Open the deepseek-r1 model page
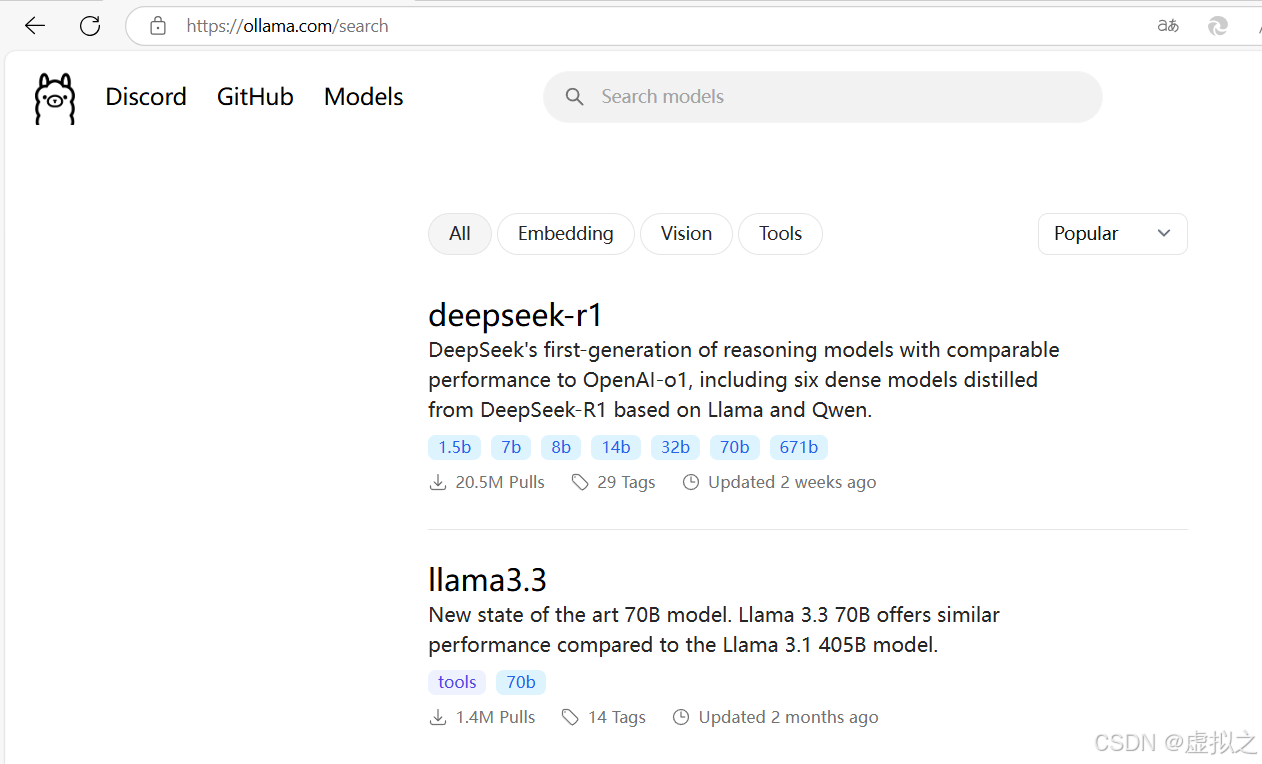Image resolution: width=1262 pixels, height=764 pixels. pos(516,315)
